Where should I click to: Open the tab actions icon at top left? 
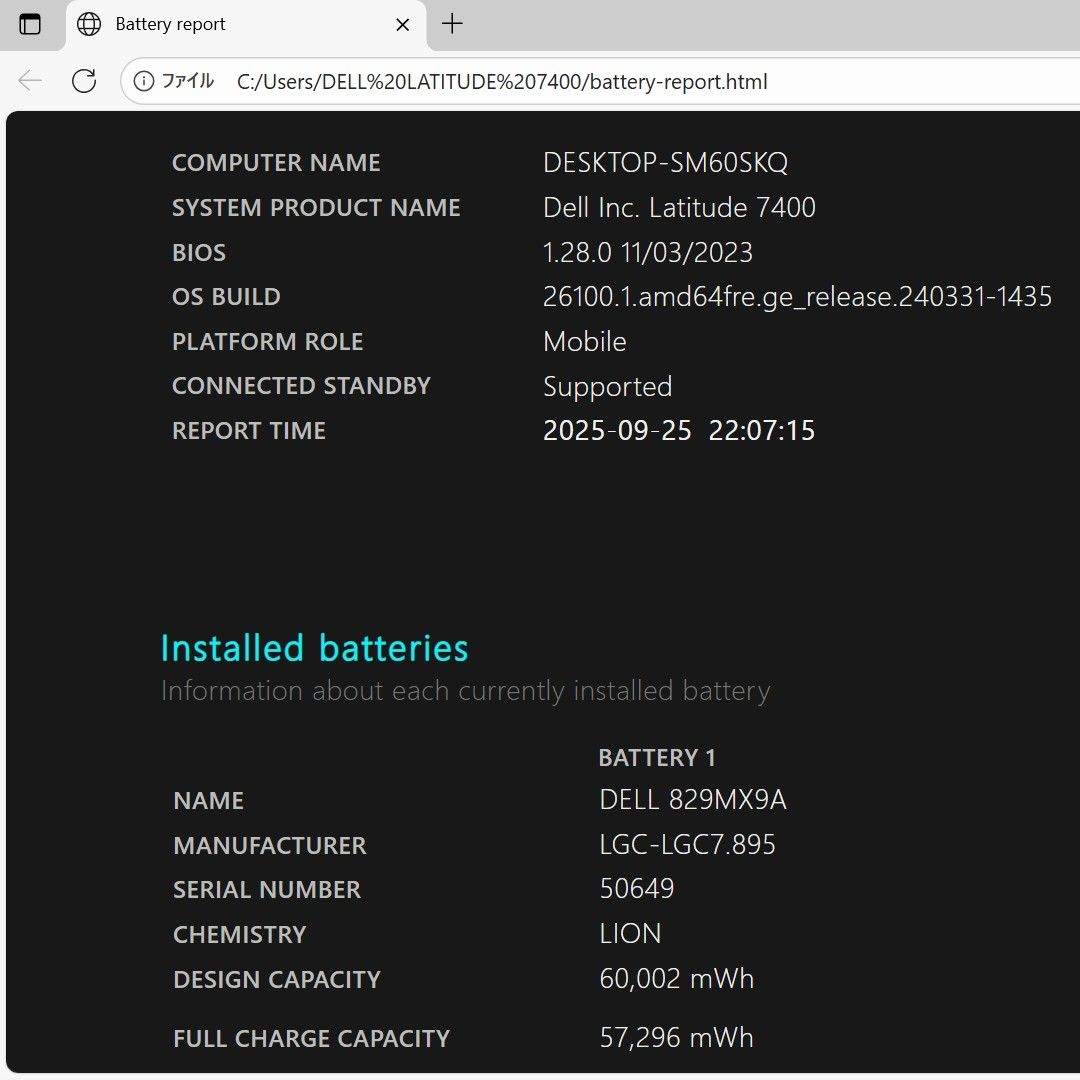[31, 24]
